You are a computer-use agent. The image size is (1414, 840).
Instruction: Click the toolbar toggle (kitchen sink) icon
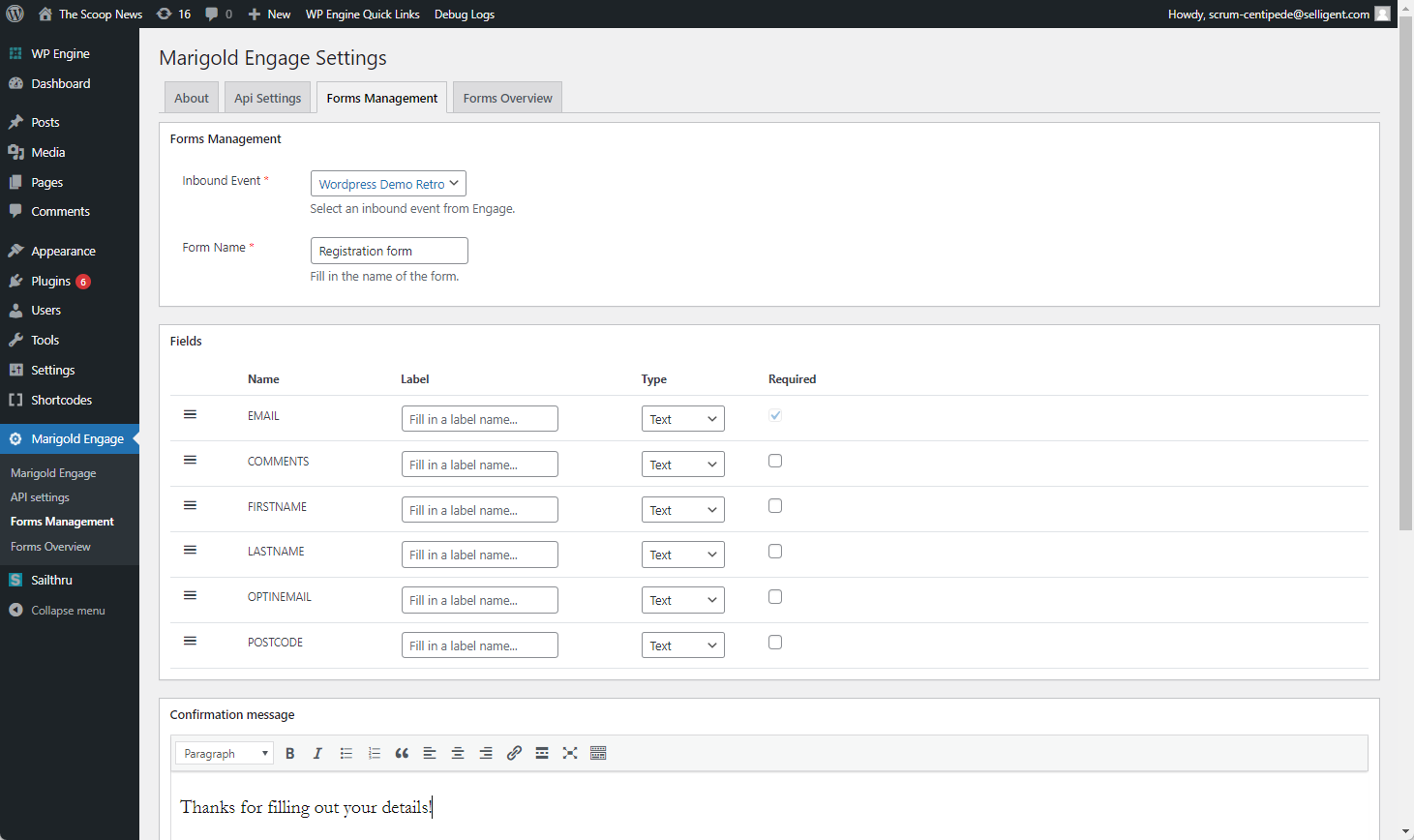pyautogui.click(x=598, y=753)
